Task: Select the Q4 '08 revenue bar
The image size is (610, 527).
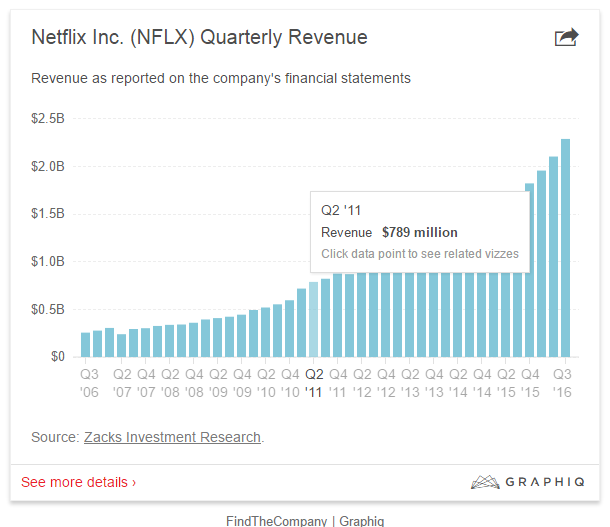Action: coord(194,340)
